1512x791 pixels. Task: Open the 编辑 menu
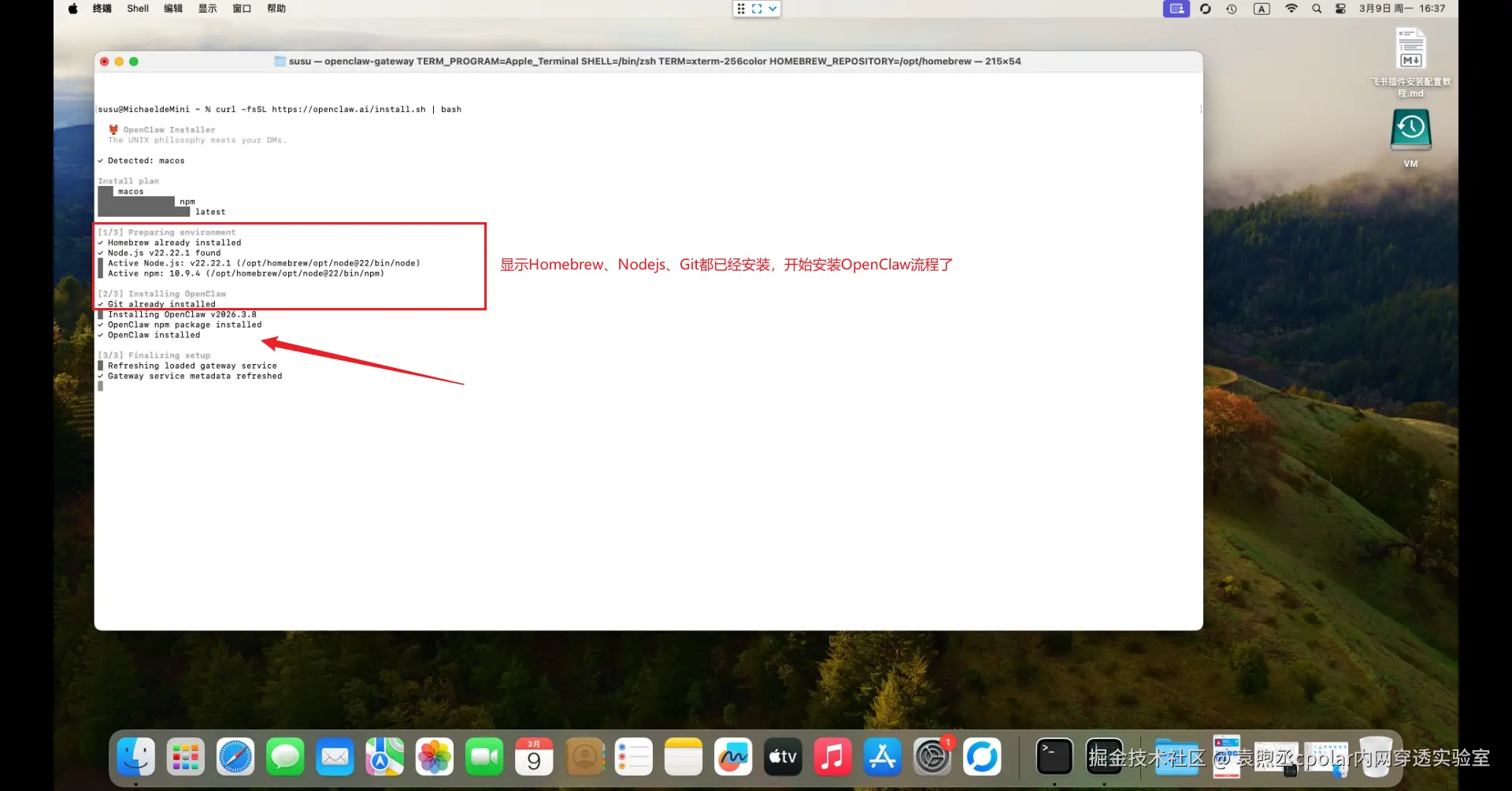pyautogui.click(x=173, y=9)
